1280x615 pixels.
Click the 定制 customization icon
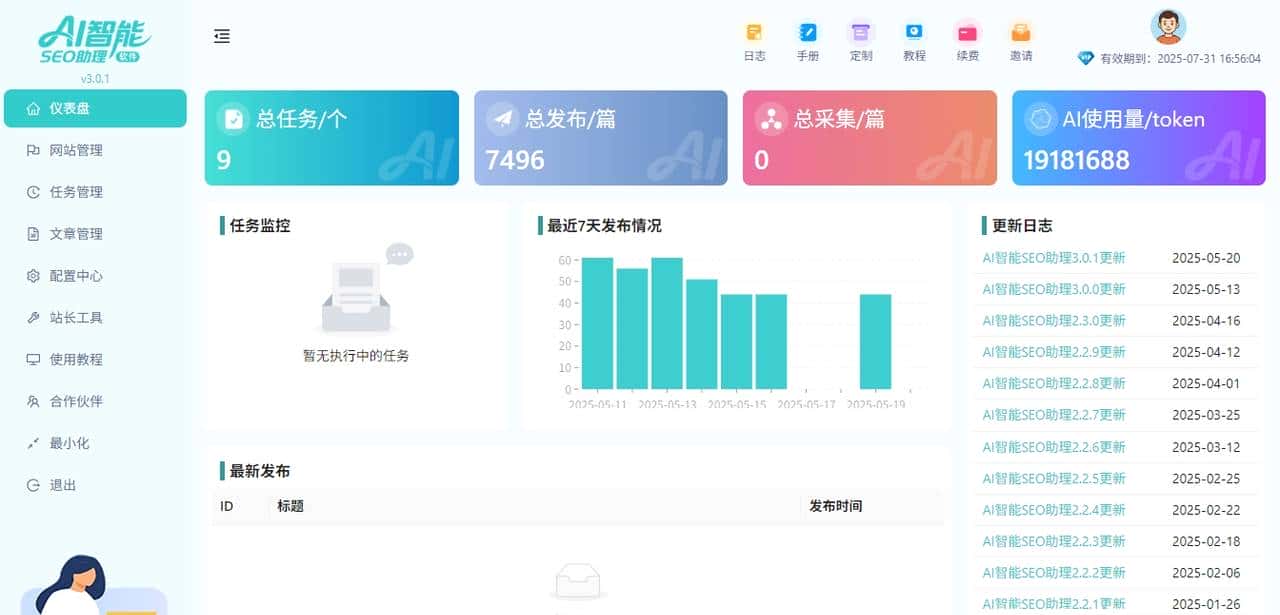coord(861,38)
